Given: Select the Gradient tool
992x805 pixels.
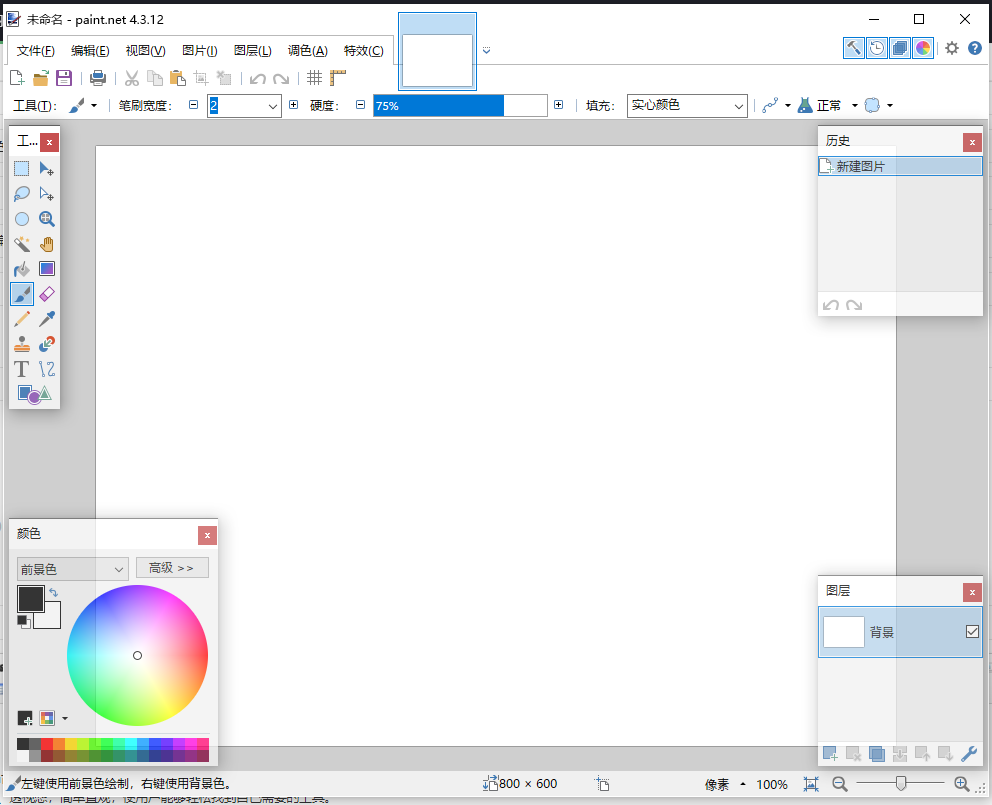Looking at the screenshot, I should click(47, 269).
